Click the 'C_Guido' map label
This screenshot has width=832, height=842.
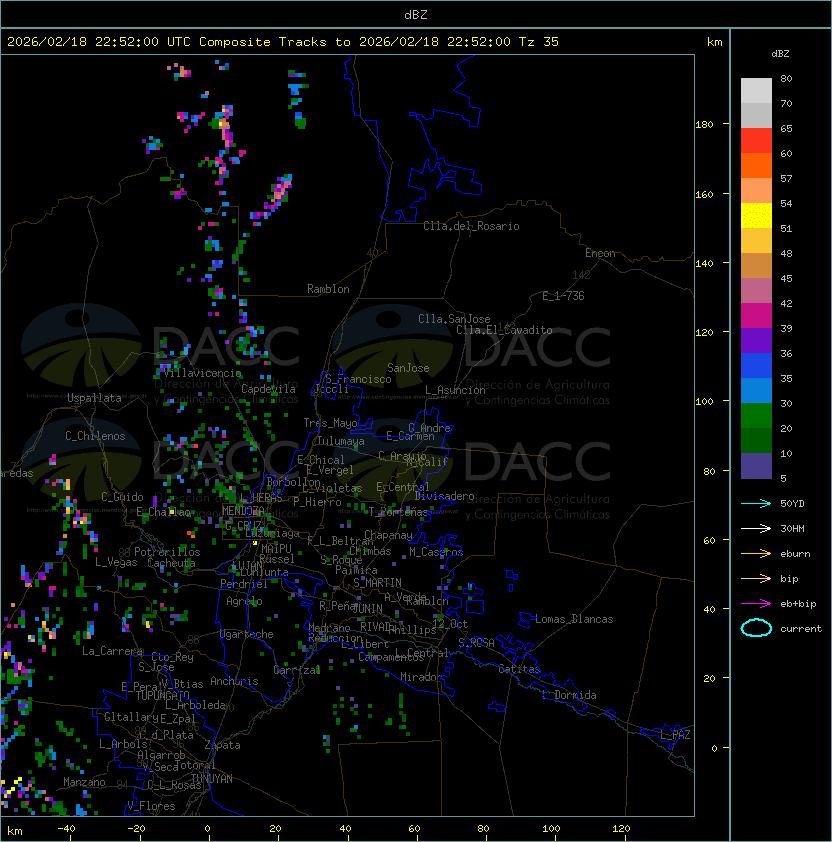(x=122, y=497)
